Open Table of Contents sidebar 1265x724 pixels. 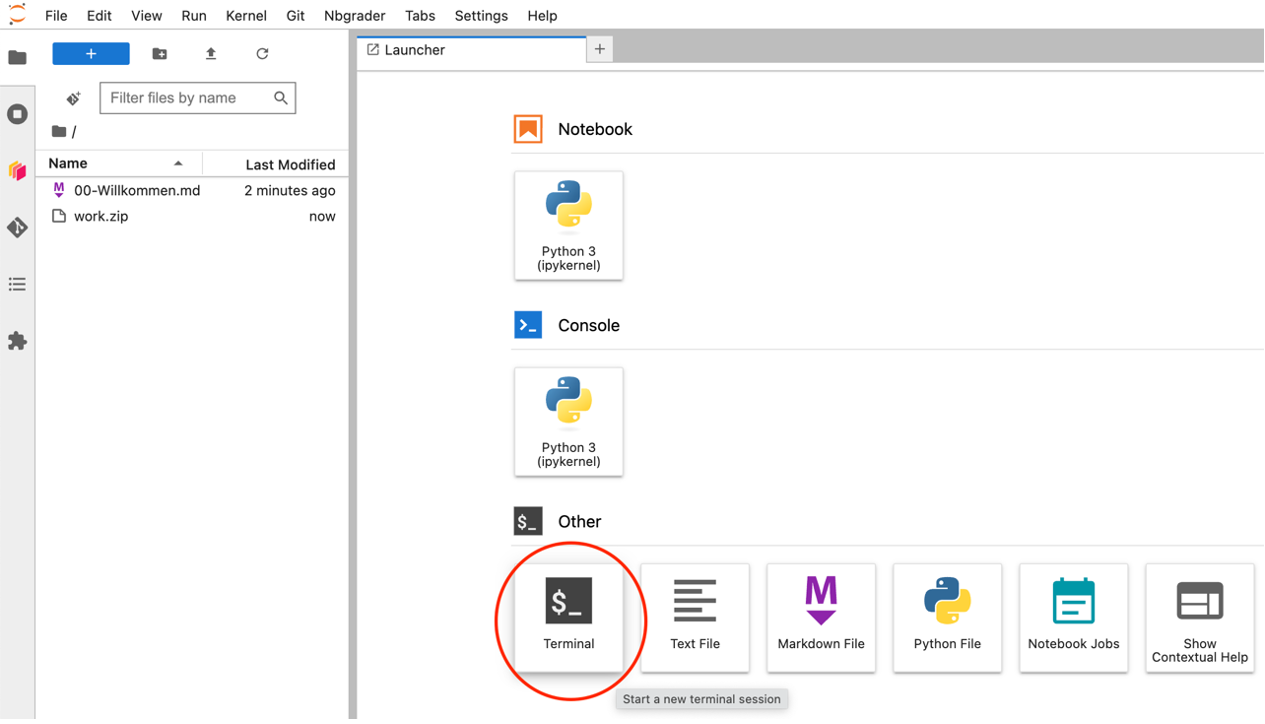click(x=17, y=285)
